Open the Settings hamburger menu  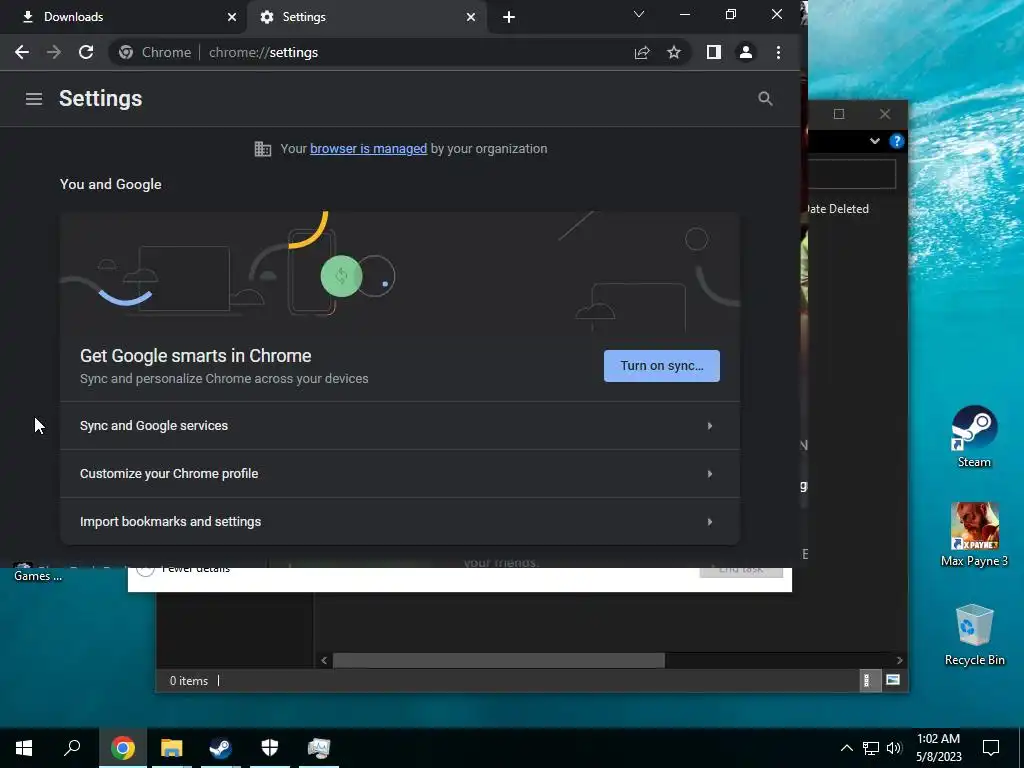(x=34, y=99)
